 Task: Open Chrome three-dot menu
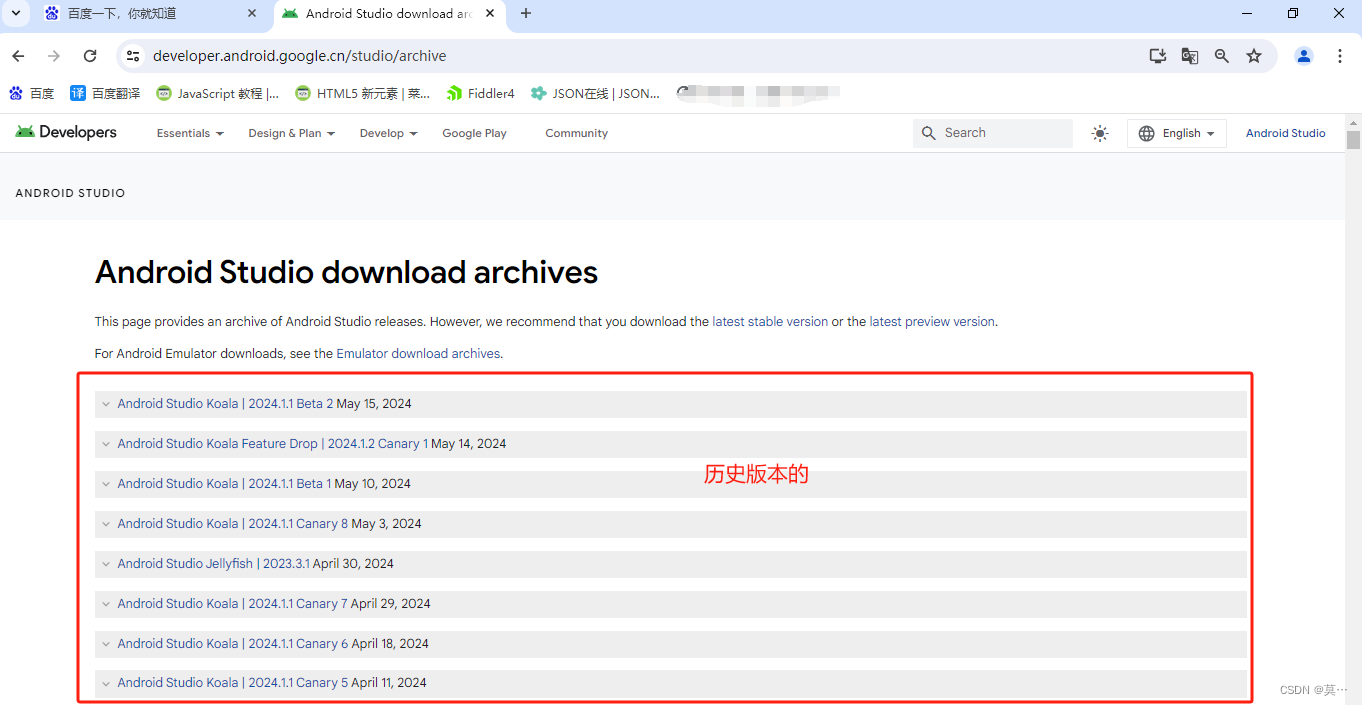point(1340,56)
